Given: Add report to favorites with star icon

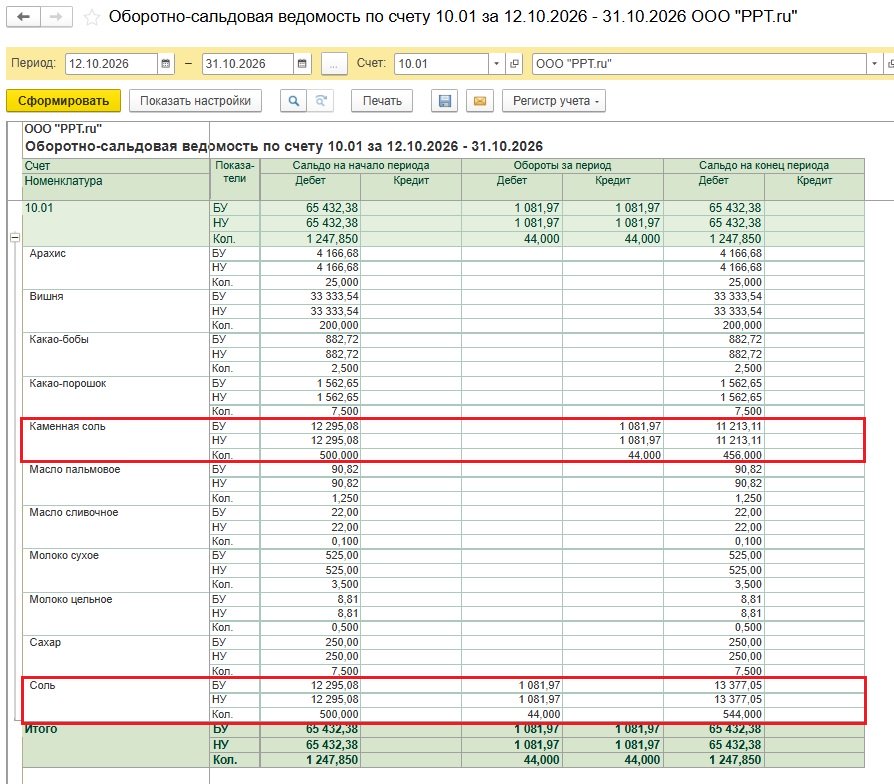Looking at the screenshot, I should 91,17.
